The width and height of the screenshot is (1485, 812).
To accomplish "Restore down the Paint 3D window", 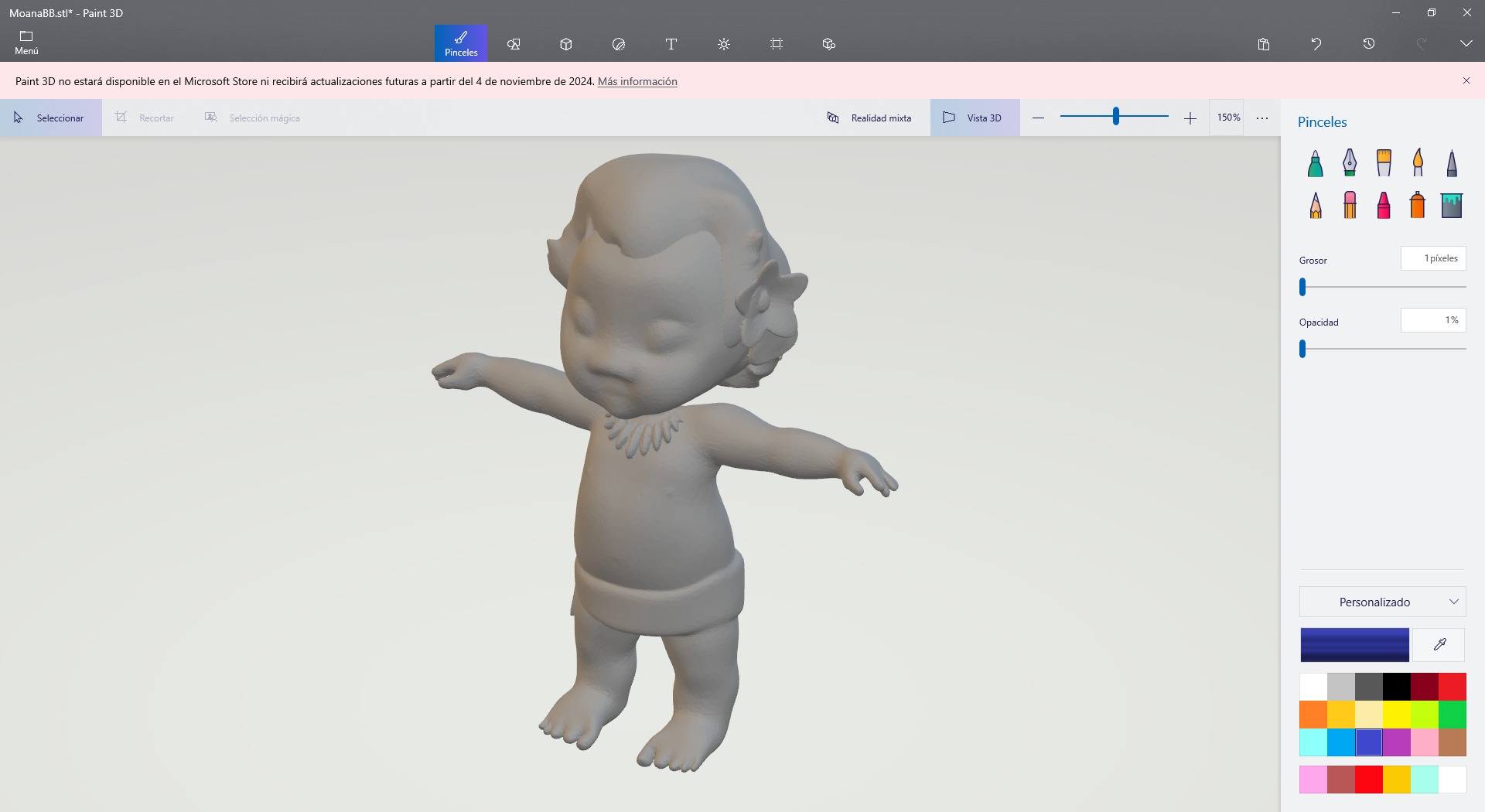I will pyautogui.click(x=1431, y=12).
